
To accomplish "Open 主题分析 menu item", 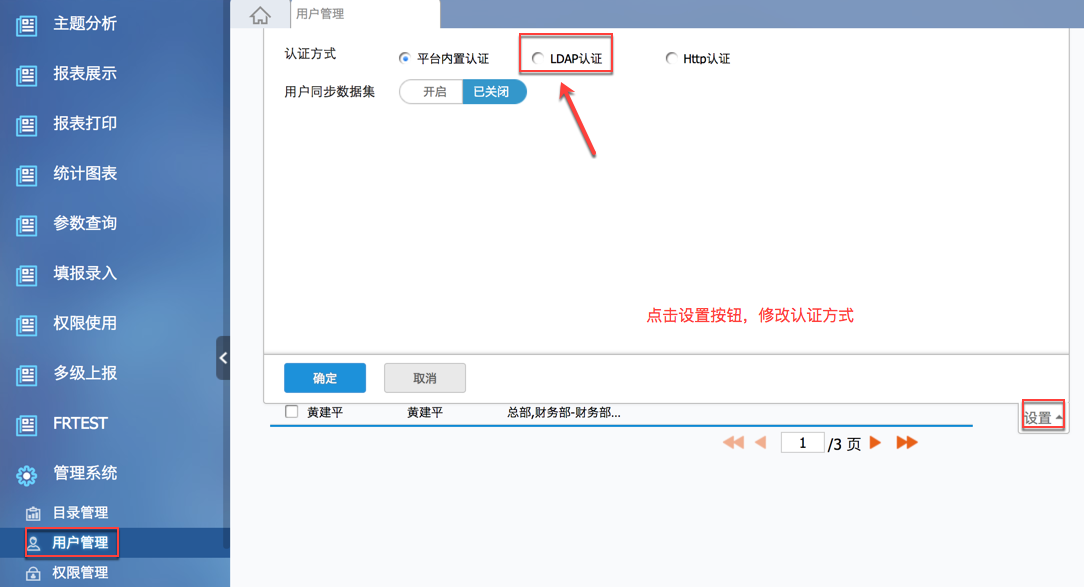I will 84,24.
